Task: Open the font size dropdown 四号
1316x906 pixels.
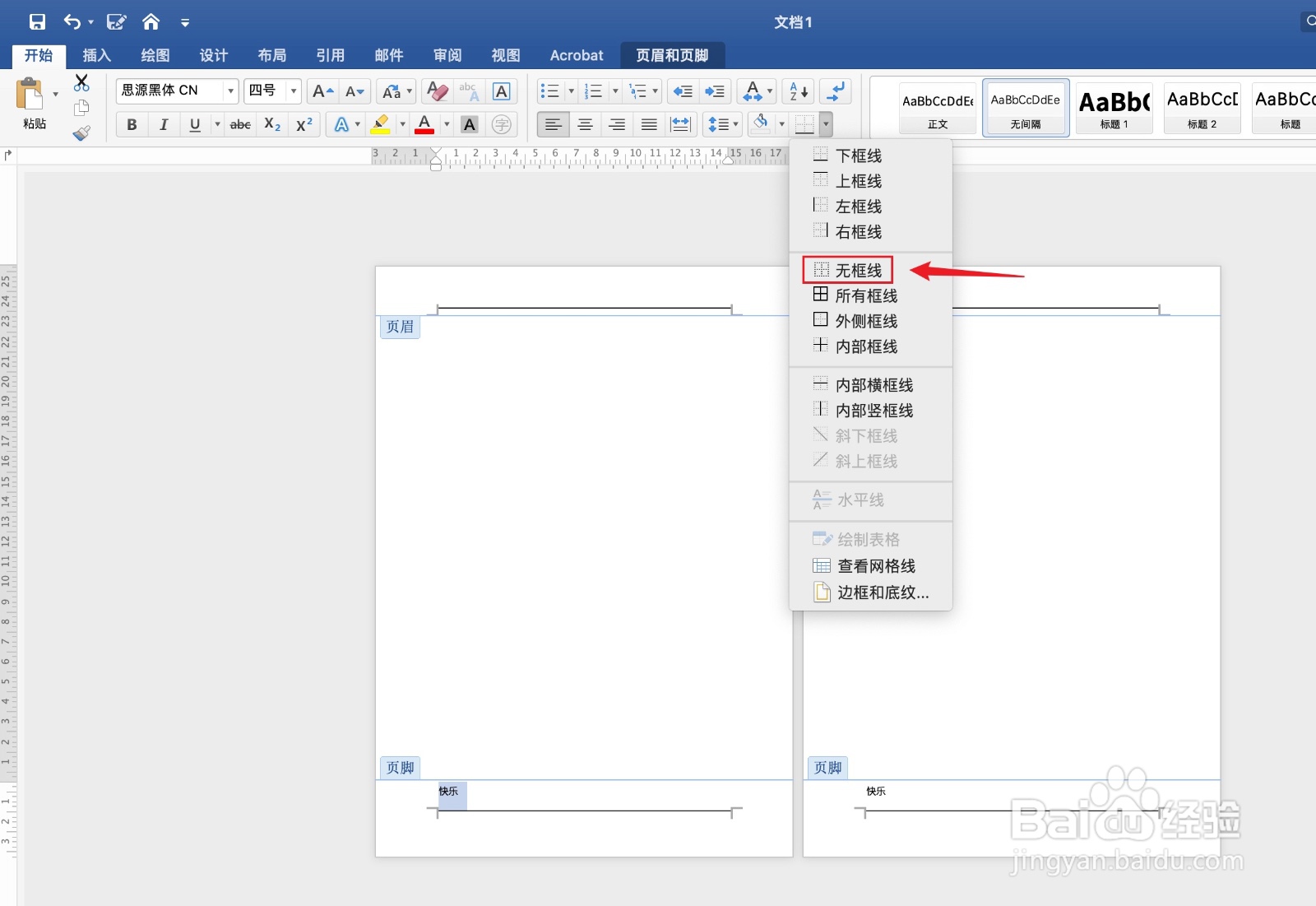Action: pos(294,91)
